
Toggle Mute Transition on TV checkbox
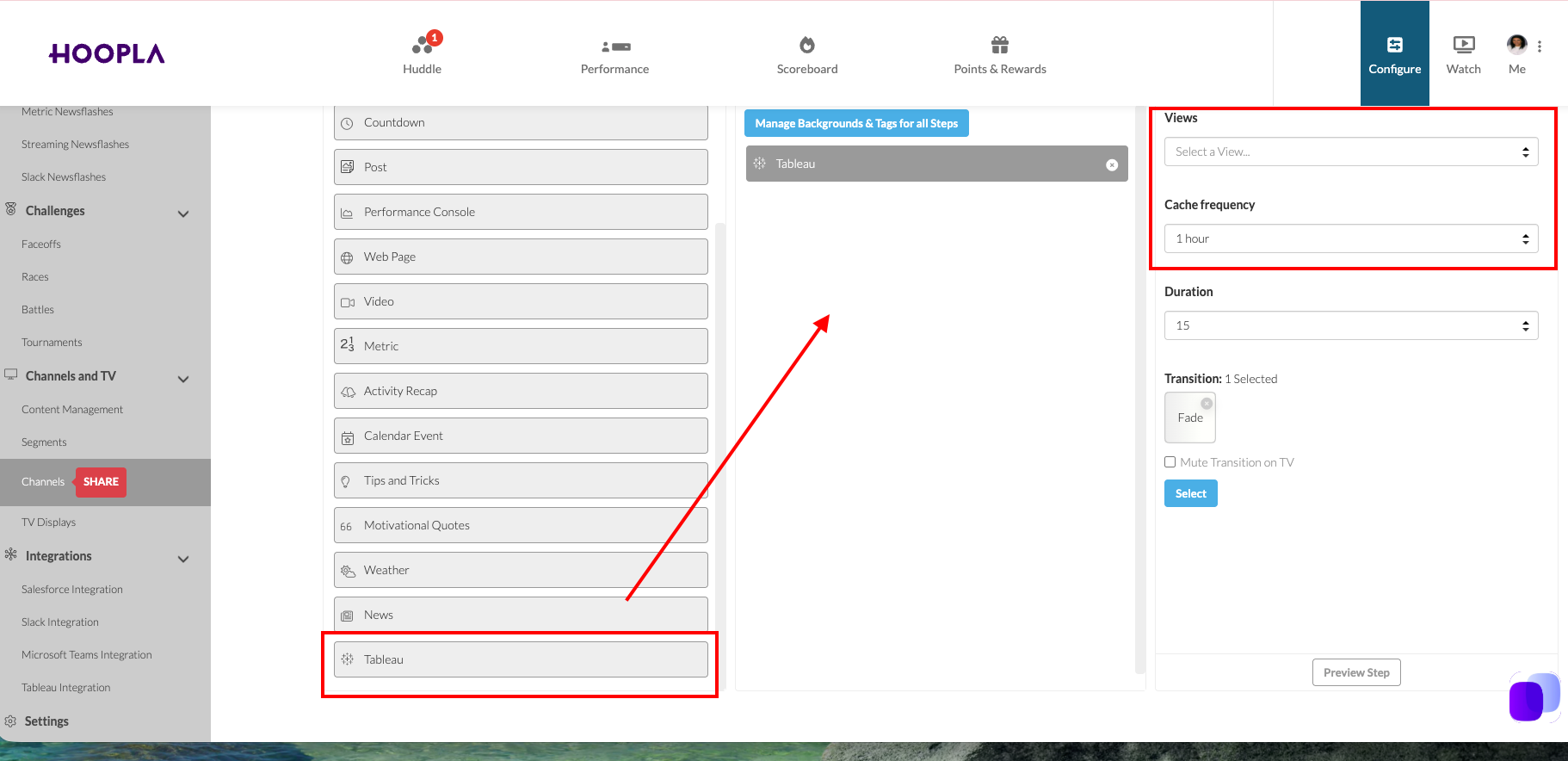pos(1170,462)
